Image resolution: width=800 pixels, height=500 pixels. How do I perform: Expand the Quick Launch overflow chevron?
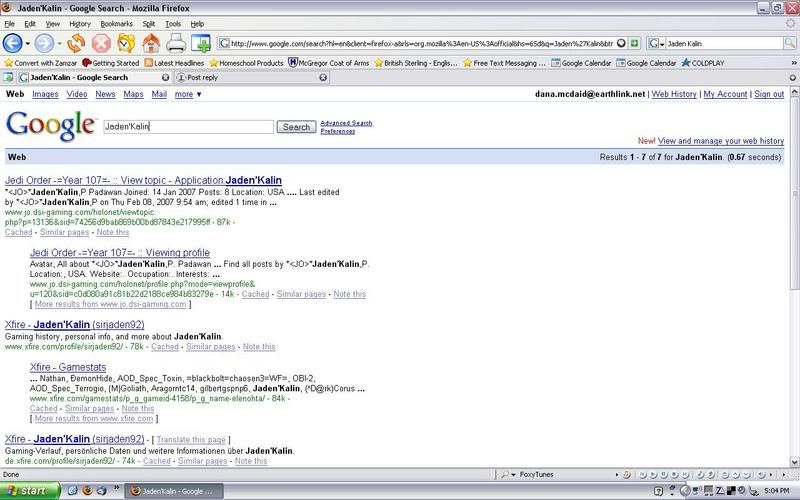(x=116, y=488)
